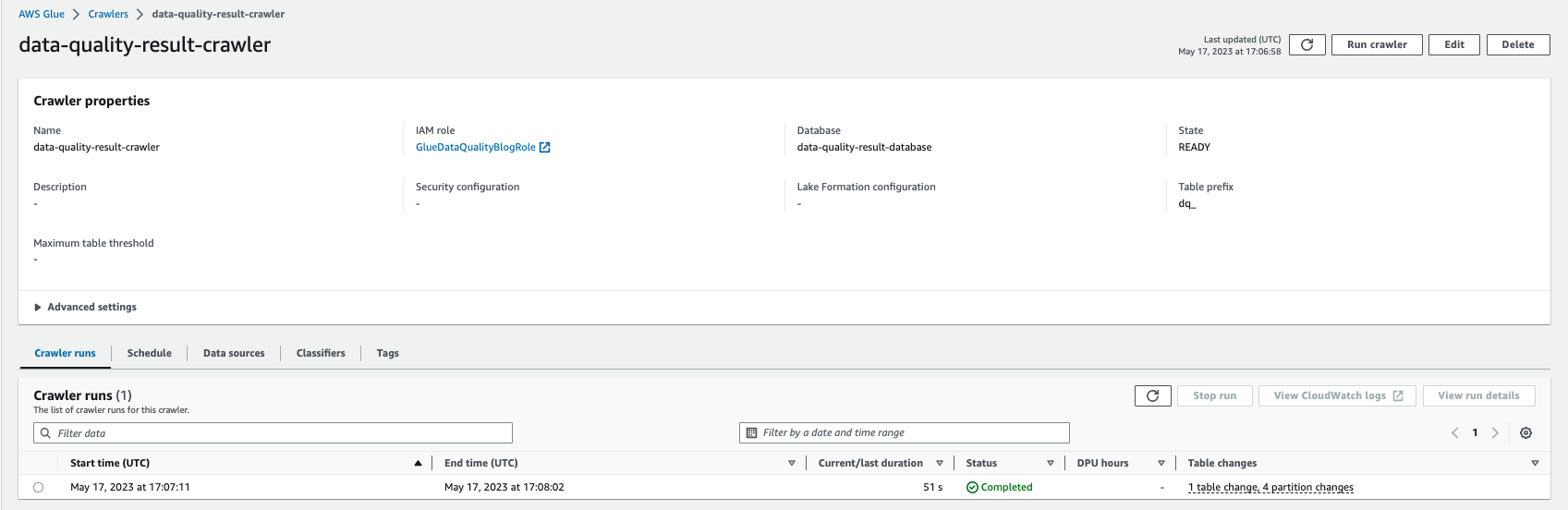This screenshot has height=510, width=1568.
Task: Expand Advanced settings section
Action: point(85,307)
